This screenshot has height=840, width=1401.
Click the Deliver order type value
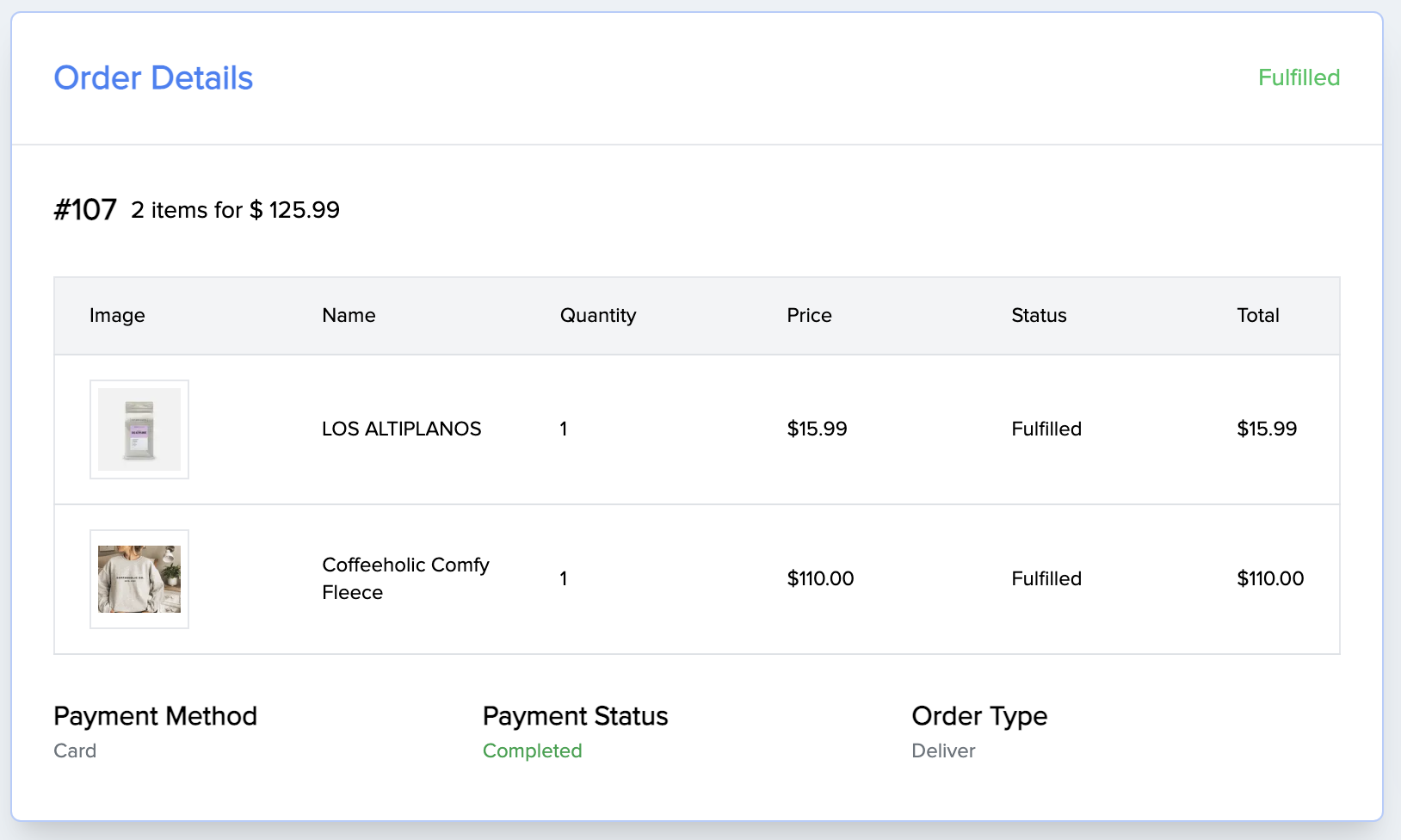[x=943, y=750]
